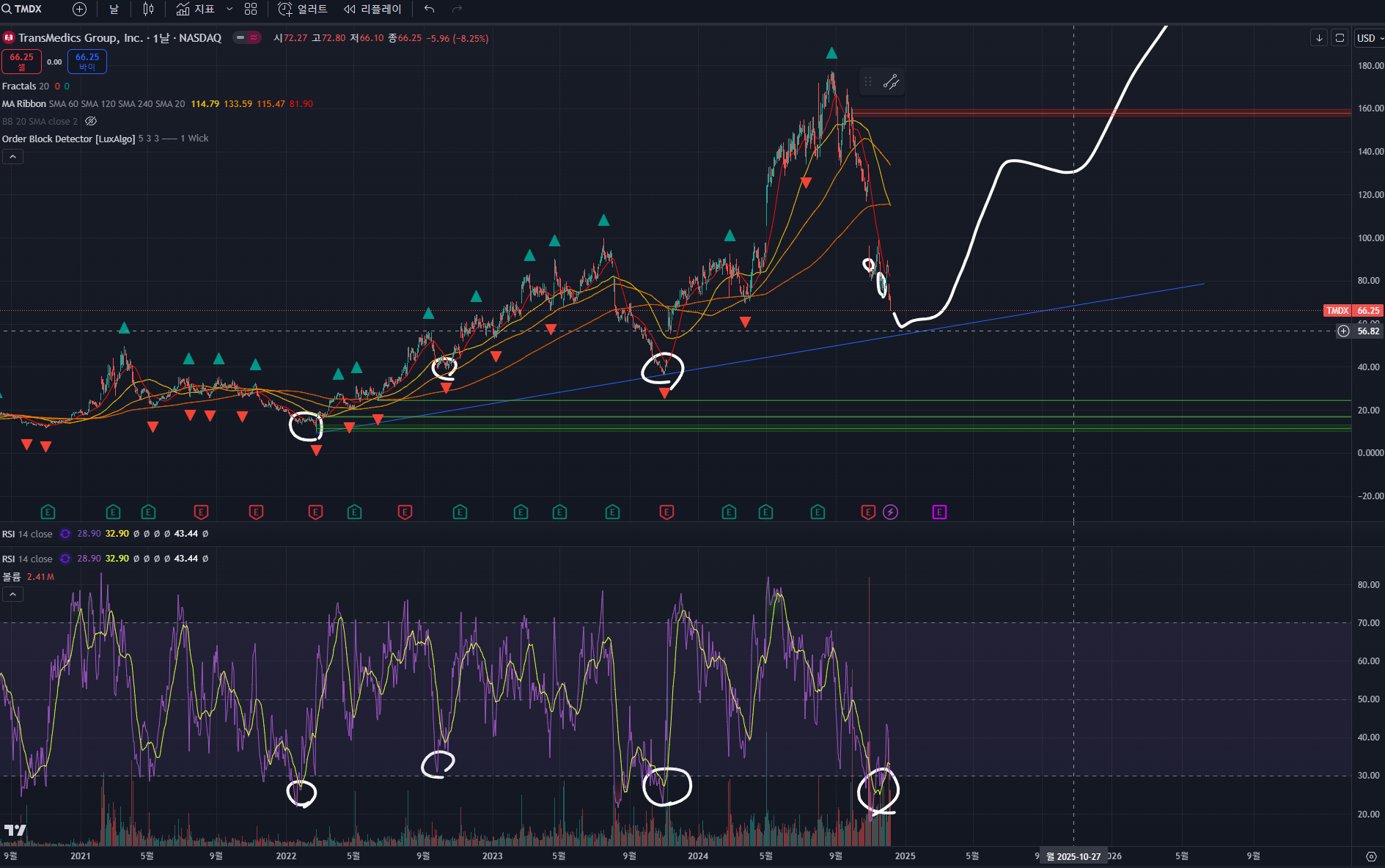Image resolution: width=1385 pixels, height=868 pixels.
Task: Click the scroll-to-latest-bar down arrow icon
Action: click(x=1319, y=38)
